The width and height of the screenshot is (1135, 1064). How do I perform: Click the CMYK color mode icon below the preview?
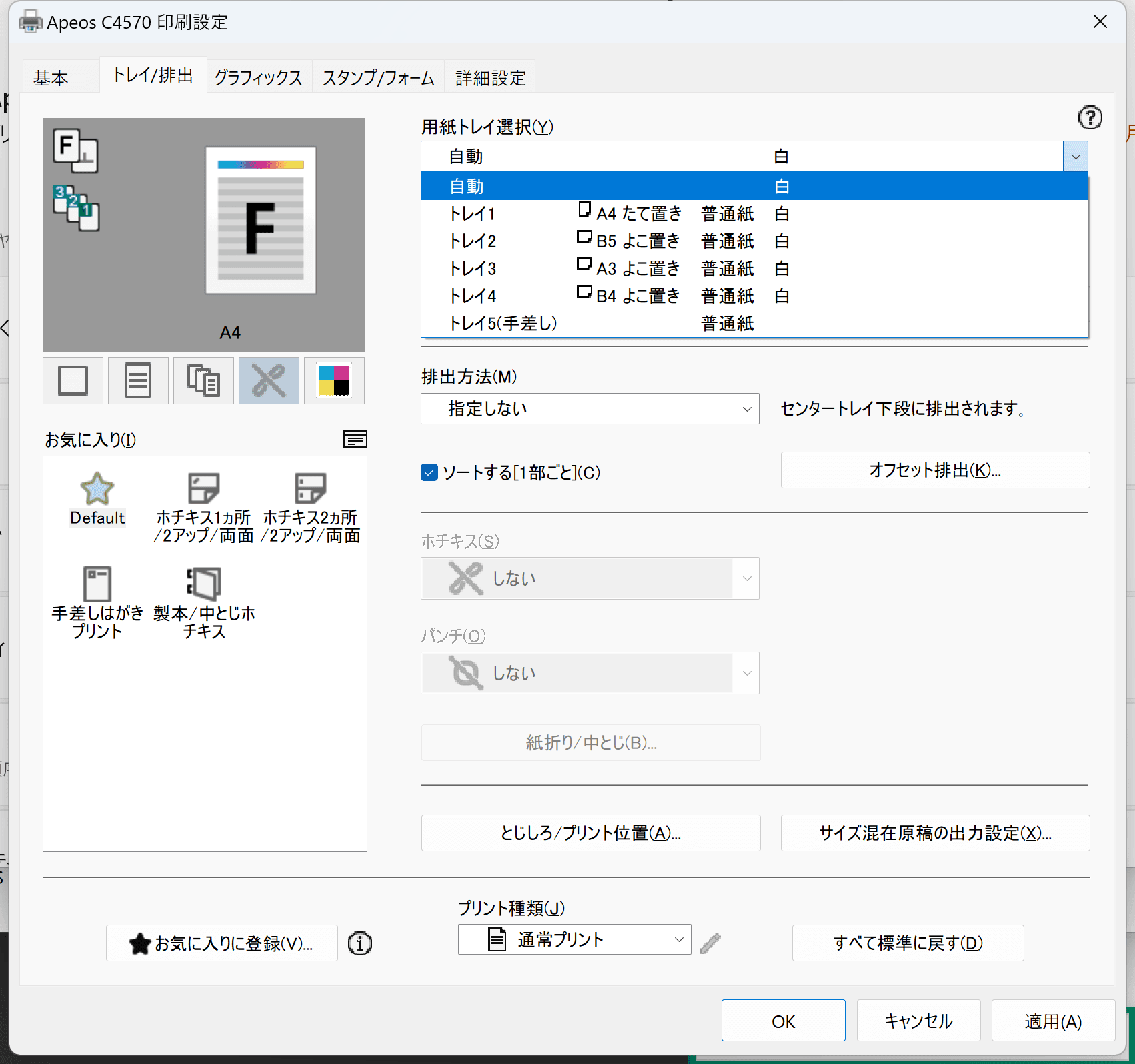(x=334, y=381)
